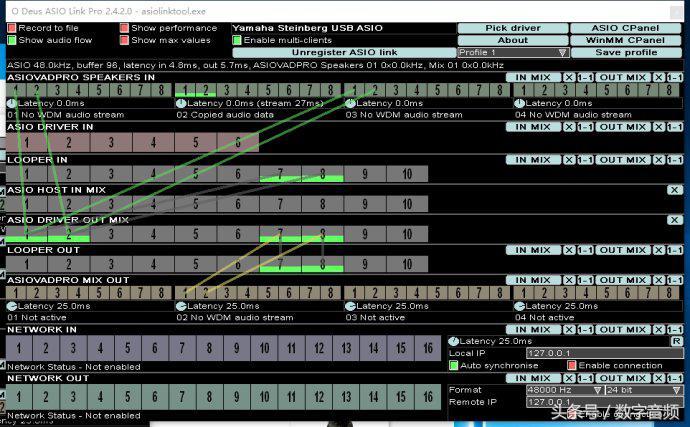This screenshot has height=427, width=690.
Task: Toggle the Record to file checkbox
Action: tap(12, 28)
